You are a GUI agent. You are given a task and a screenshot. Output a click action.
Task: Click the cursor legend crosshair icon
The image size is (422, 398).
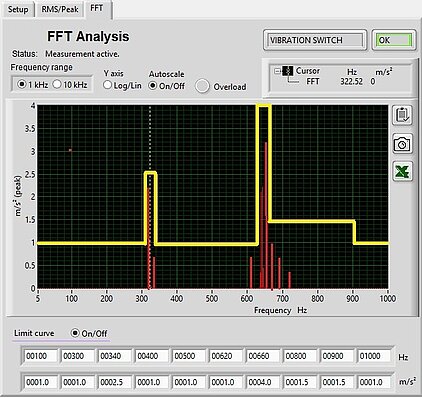tap(288, 71)
